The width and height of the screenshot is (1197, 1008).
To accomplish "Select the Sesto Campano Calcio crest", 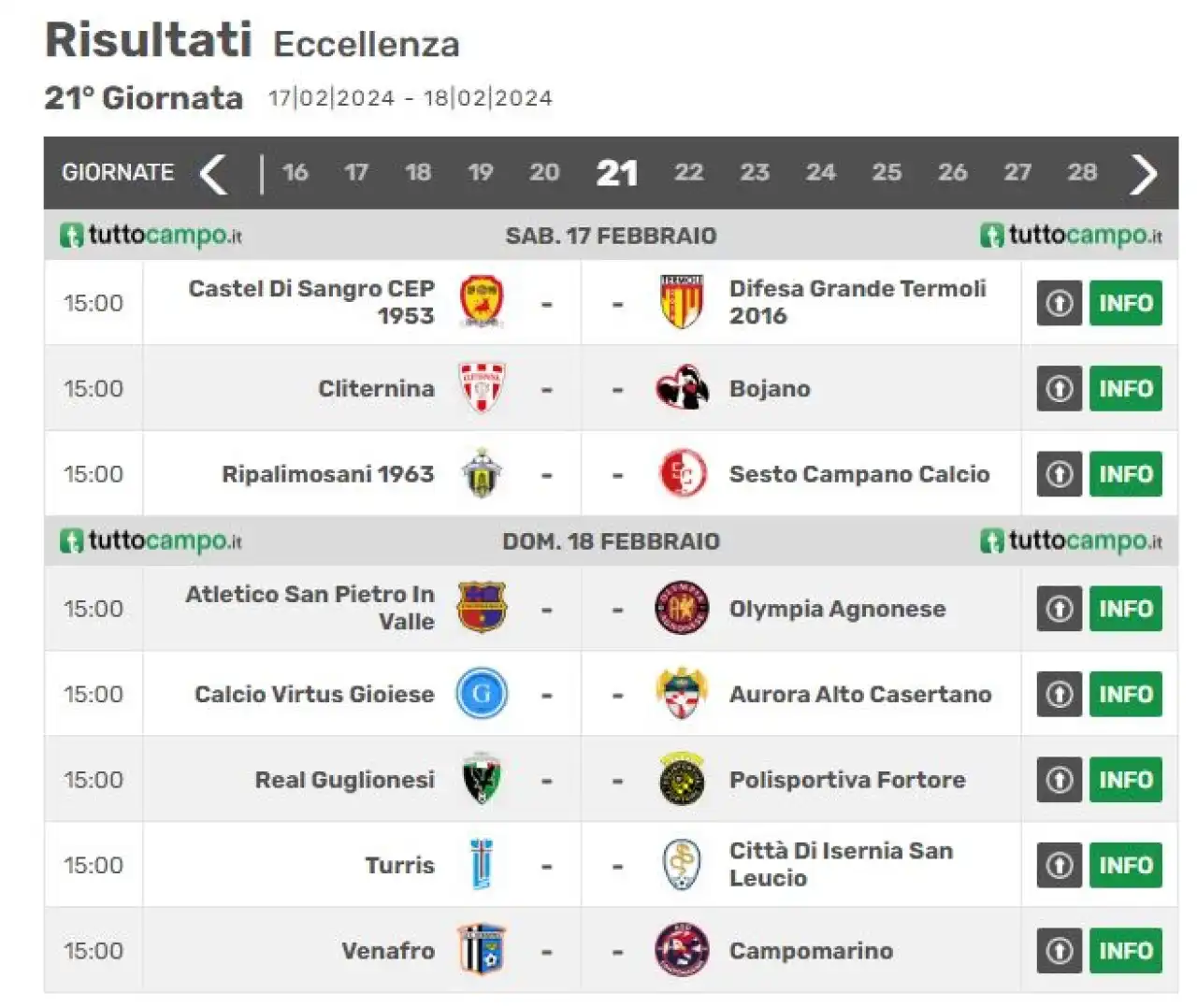I will pyautogui.click(x=682, y=473).
